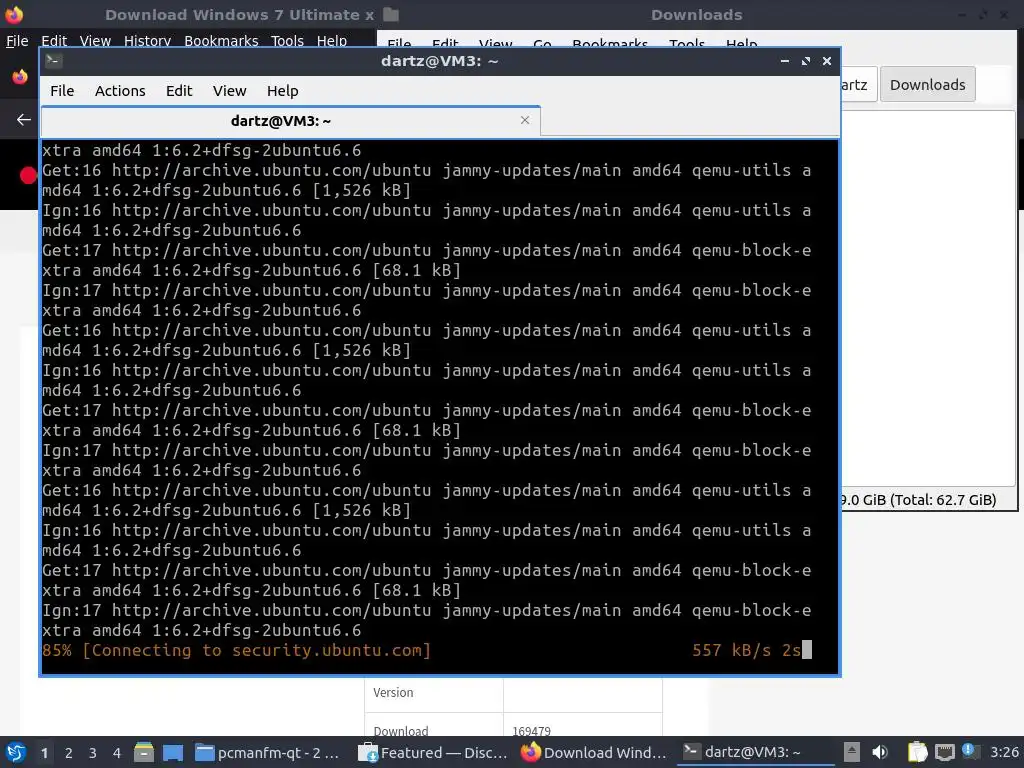Screen dimensions: 1024x768
Task: Open Firefox Bookmarks menu
Action: 221,41
